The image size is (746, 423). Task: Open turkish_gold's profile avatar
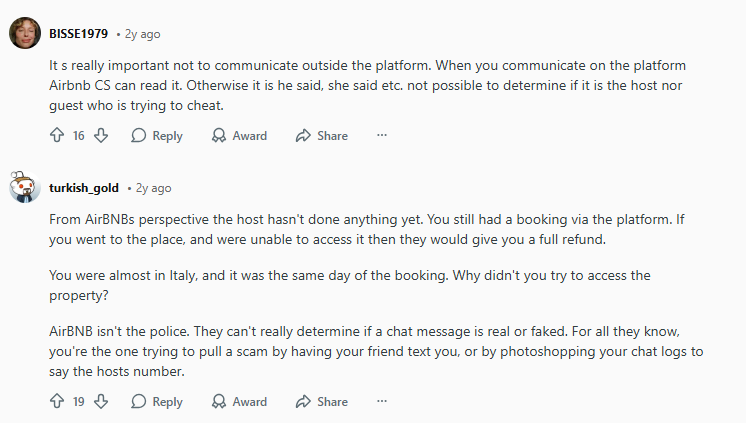pos(24,187)
